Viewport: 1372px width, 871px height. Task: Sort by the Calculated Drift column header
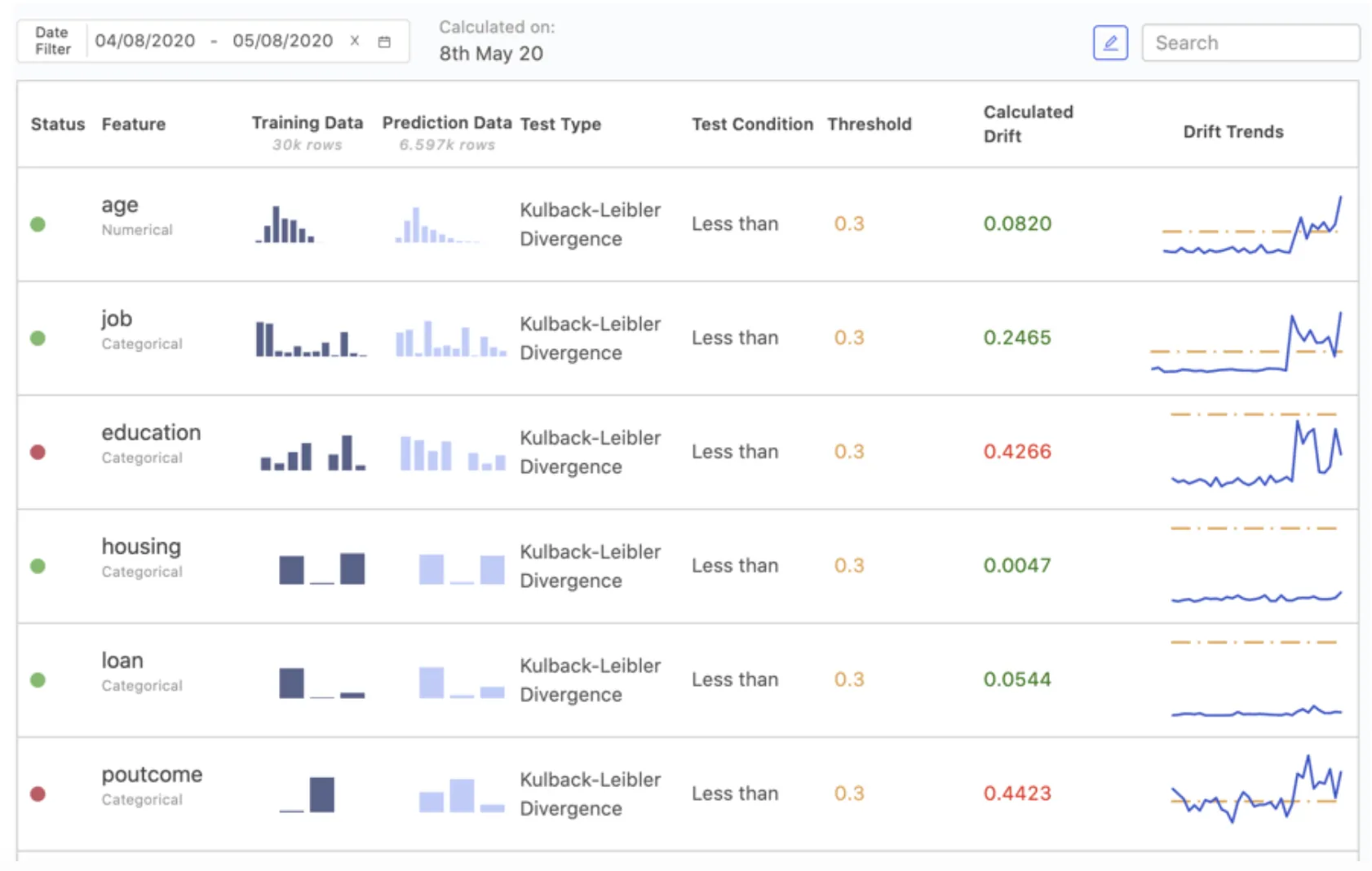pyautogui.click(x=1027, y=124)
